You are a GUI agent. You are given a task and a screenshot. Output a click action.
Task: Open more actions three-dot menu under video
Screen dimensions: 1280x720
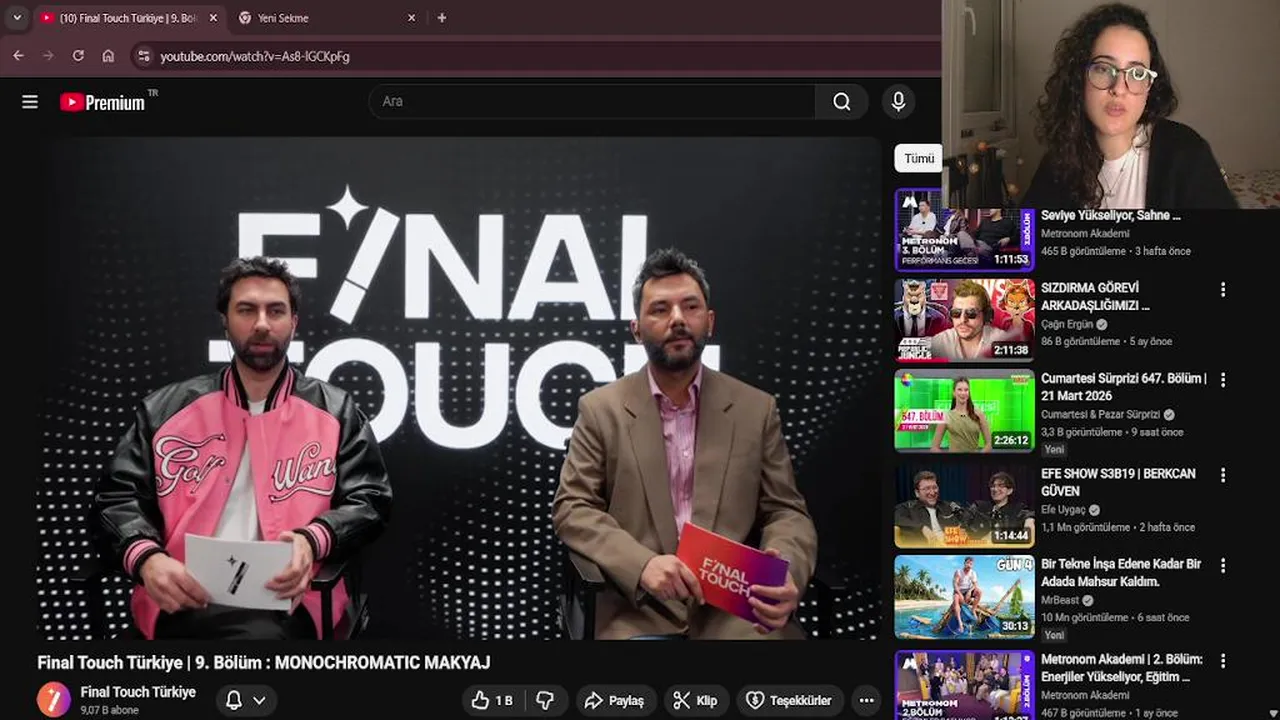click(867, 700)
